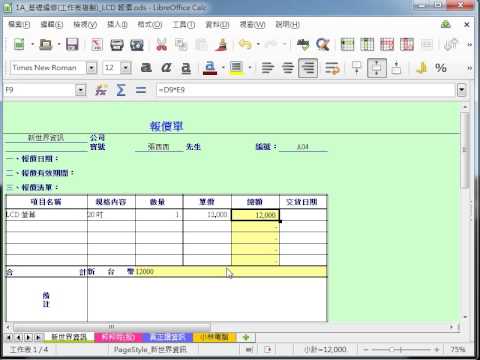Click the Sum sigma icon
The width and height of the screenshot is (480, 360).
(x=121, y=90)
